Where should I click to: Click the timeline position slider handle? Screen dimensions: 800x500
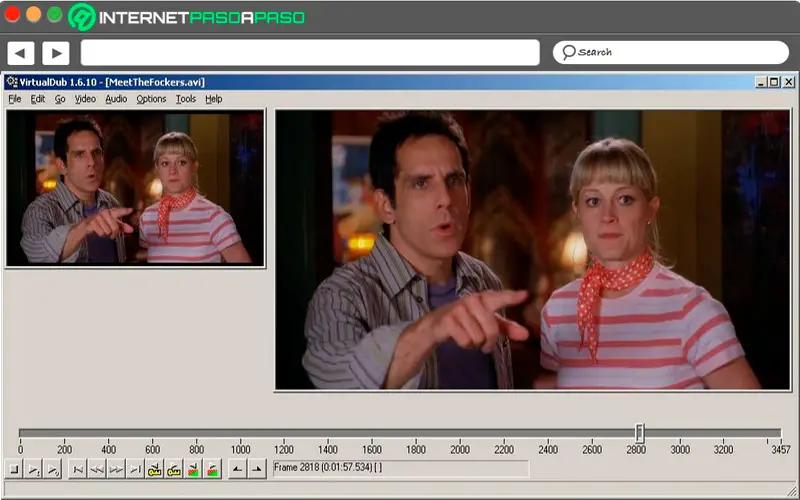pyautogui.click(x=639, y=433)
